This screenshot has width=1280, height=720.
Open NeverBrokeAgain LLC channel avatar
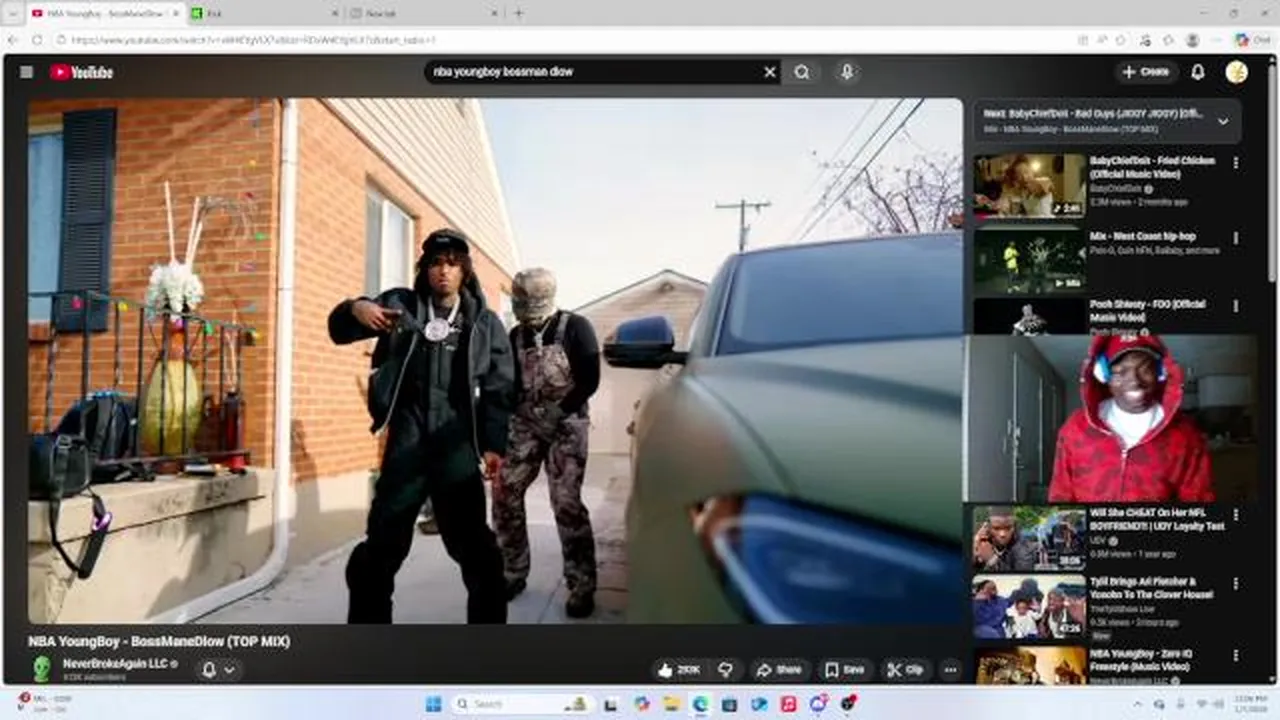pyautogui.click(x=42, y=669)
